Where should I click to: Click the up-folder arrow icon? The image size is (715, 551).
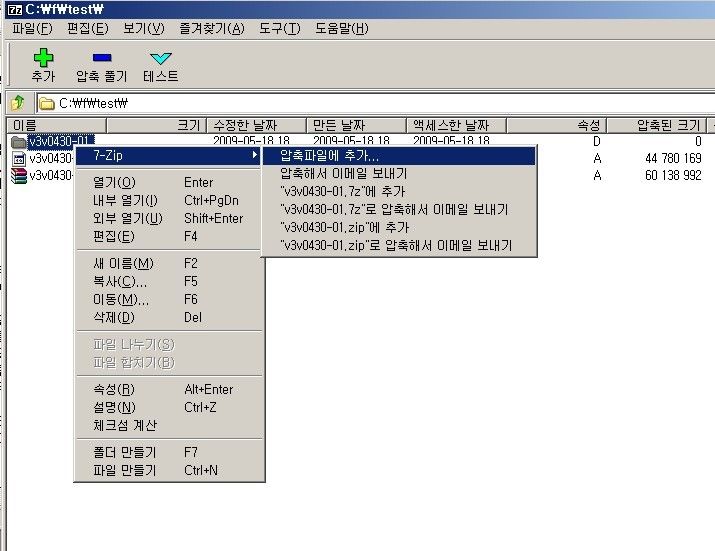[x=18, y=103]
